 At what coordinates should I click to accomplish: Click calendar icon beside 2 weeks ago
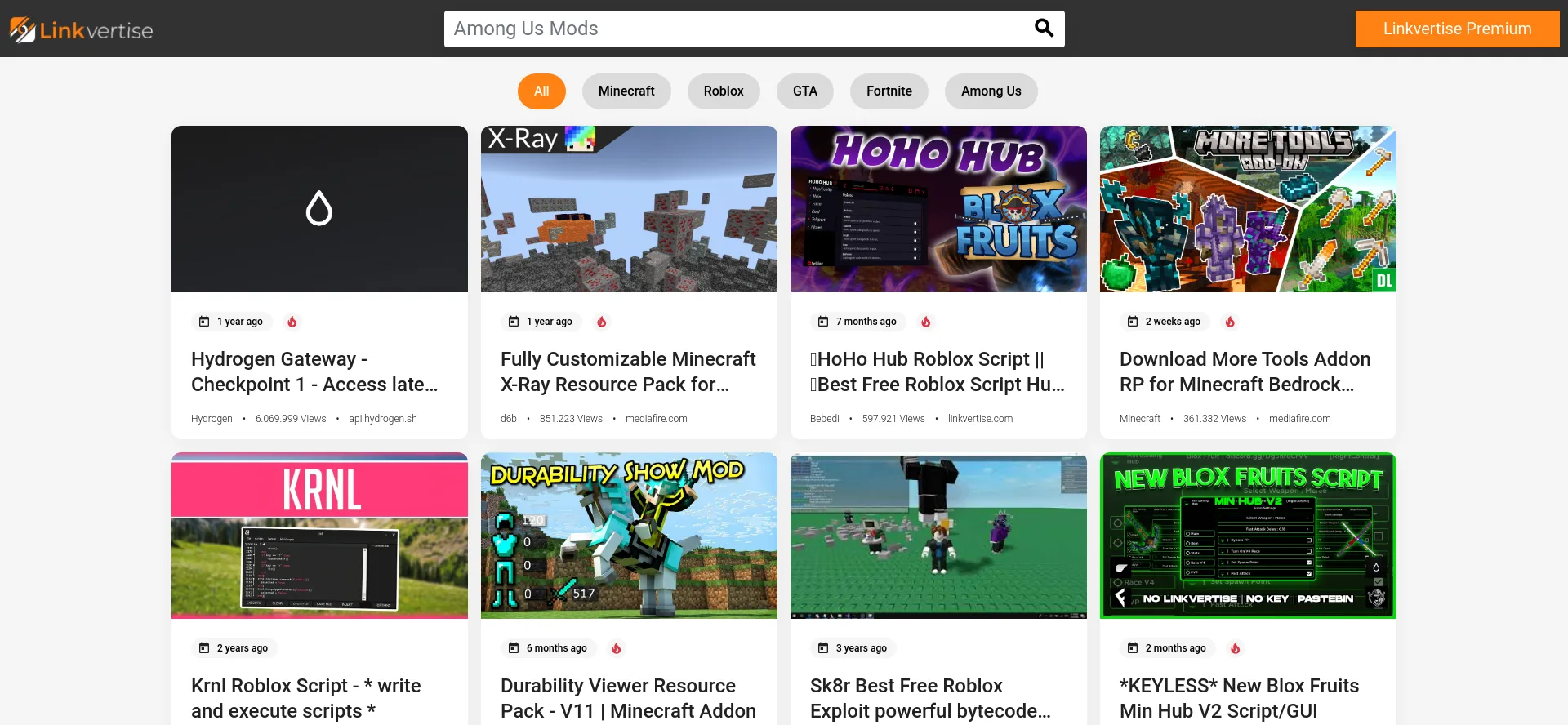(x=1133, y=322)
